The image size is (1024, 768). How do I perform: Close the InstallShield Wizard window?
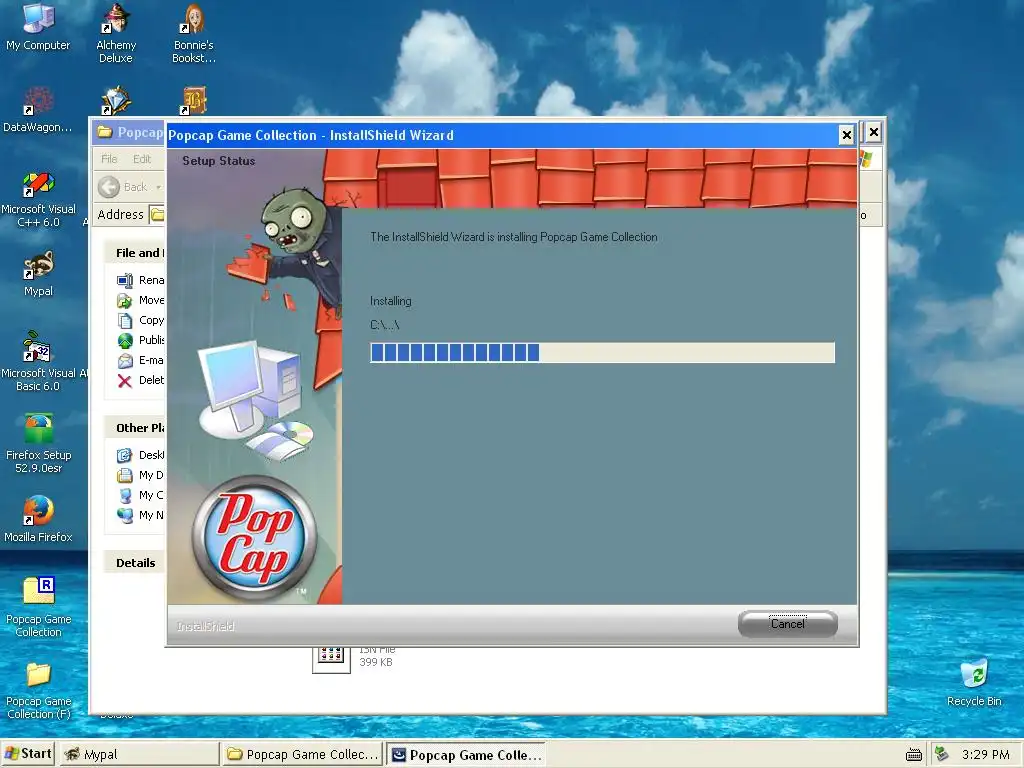point(846,135)
